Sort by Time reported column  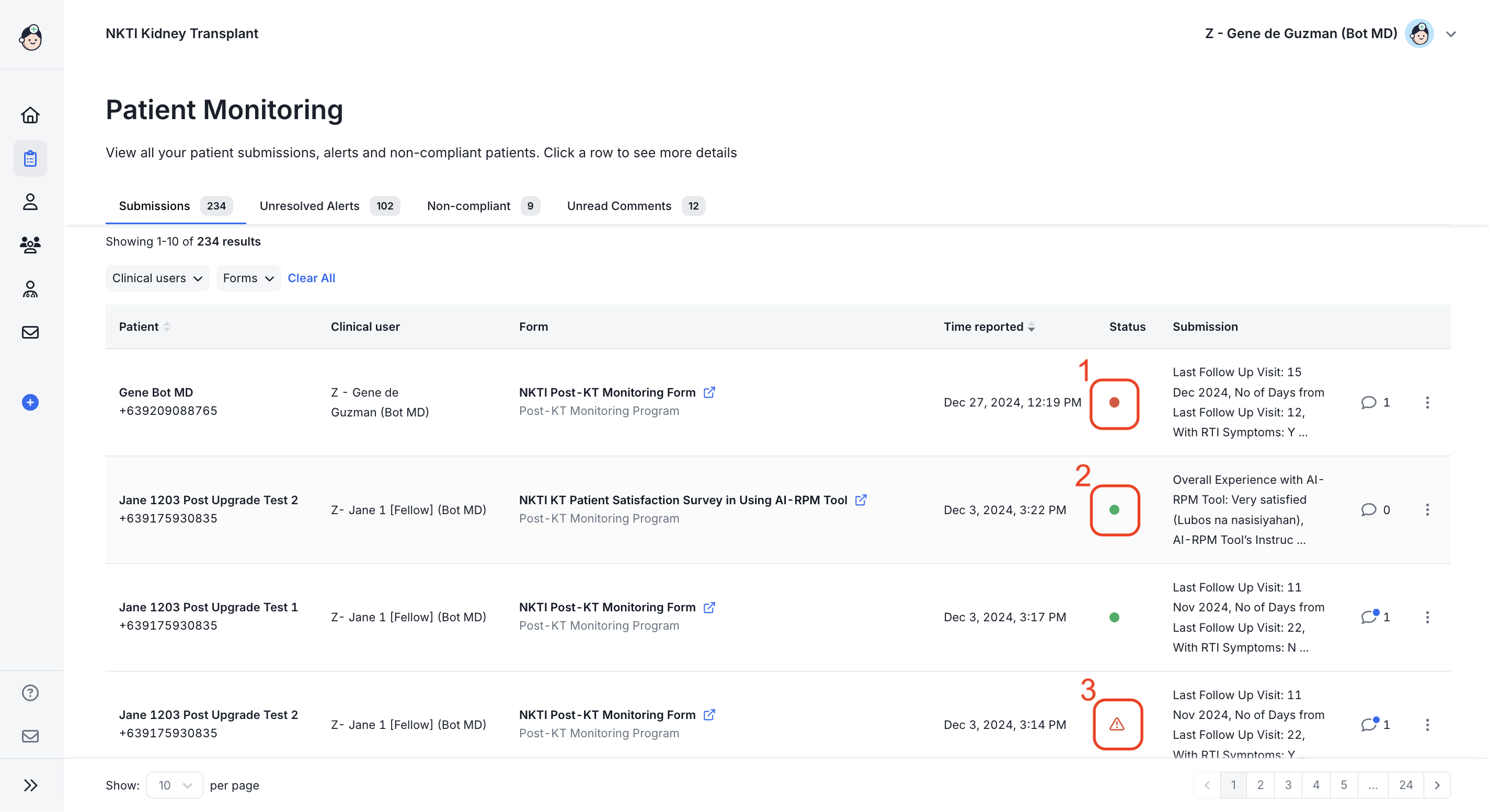click(1031, 327)
